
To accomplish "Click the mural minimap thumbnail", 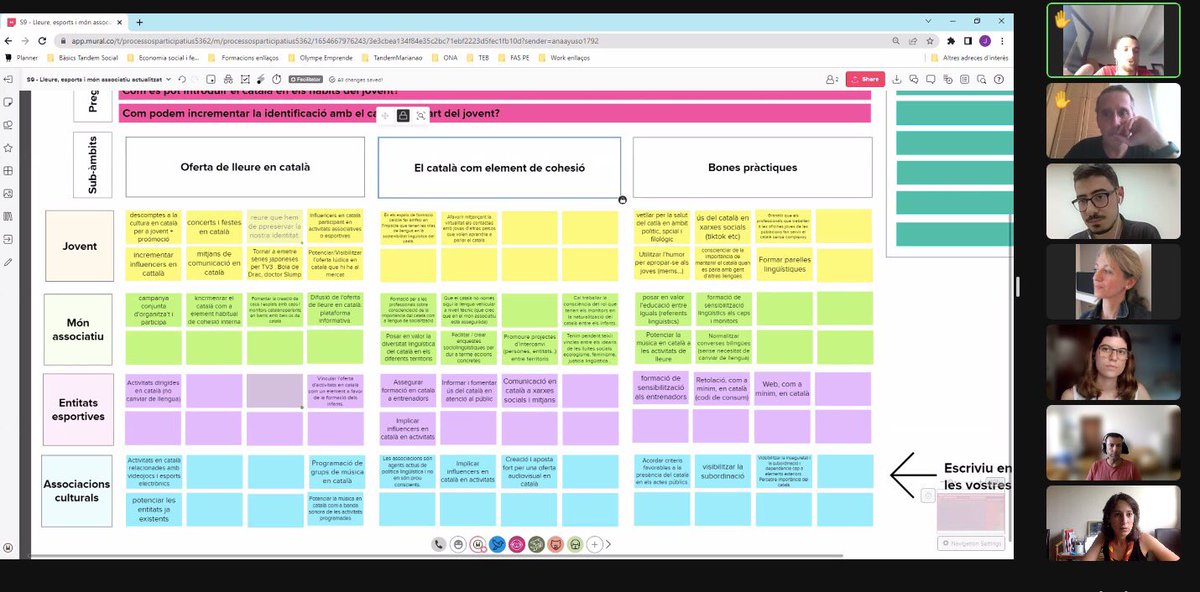I will tap(970, 512).
